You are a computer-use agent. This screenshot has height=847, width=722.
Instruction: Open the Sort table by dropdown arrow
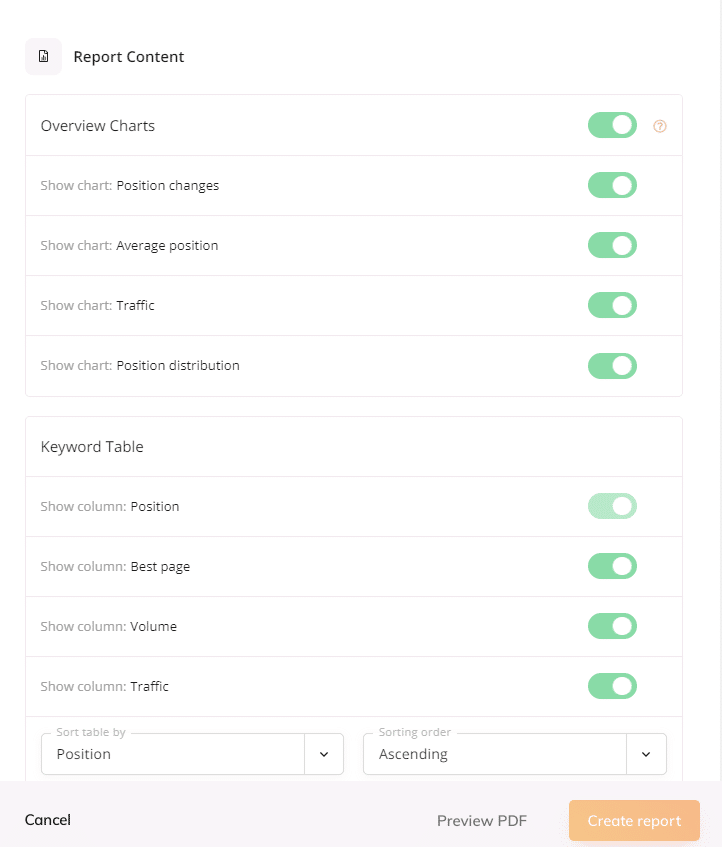[x=324, y=754]
